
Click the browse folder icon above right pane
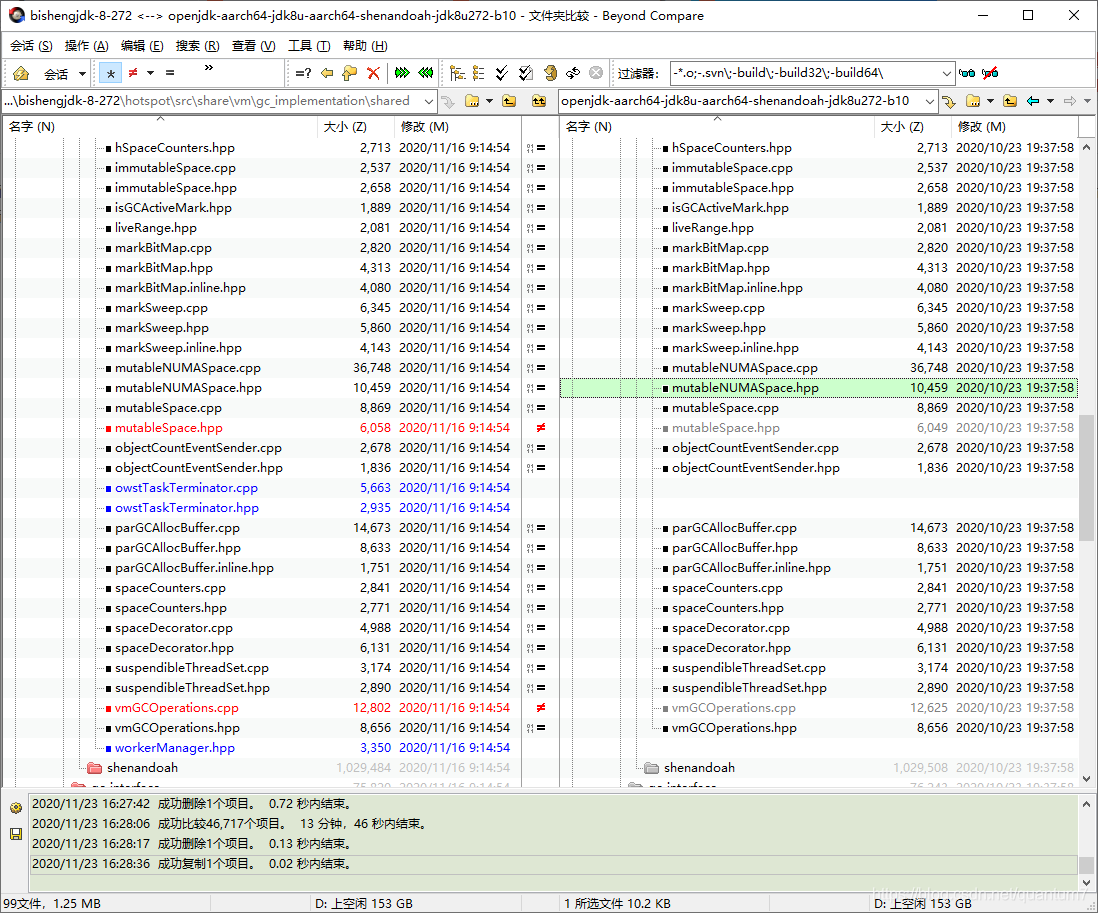[x=973, y=100]
